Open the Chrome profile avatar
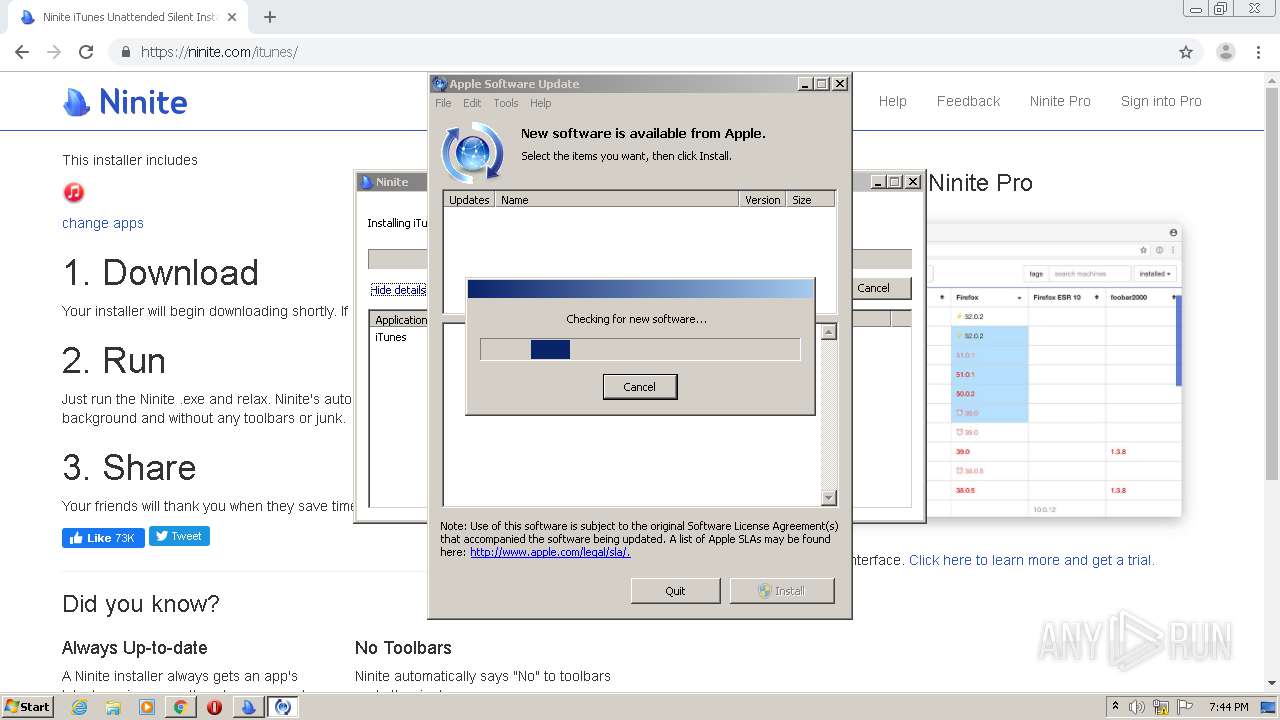The height and width of the screenshot is (720, 1280). 1225,52
